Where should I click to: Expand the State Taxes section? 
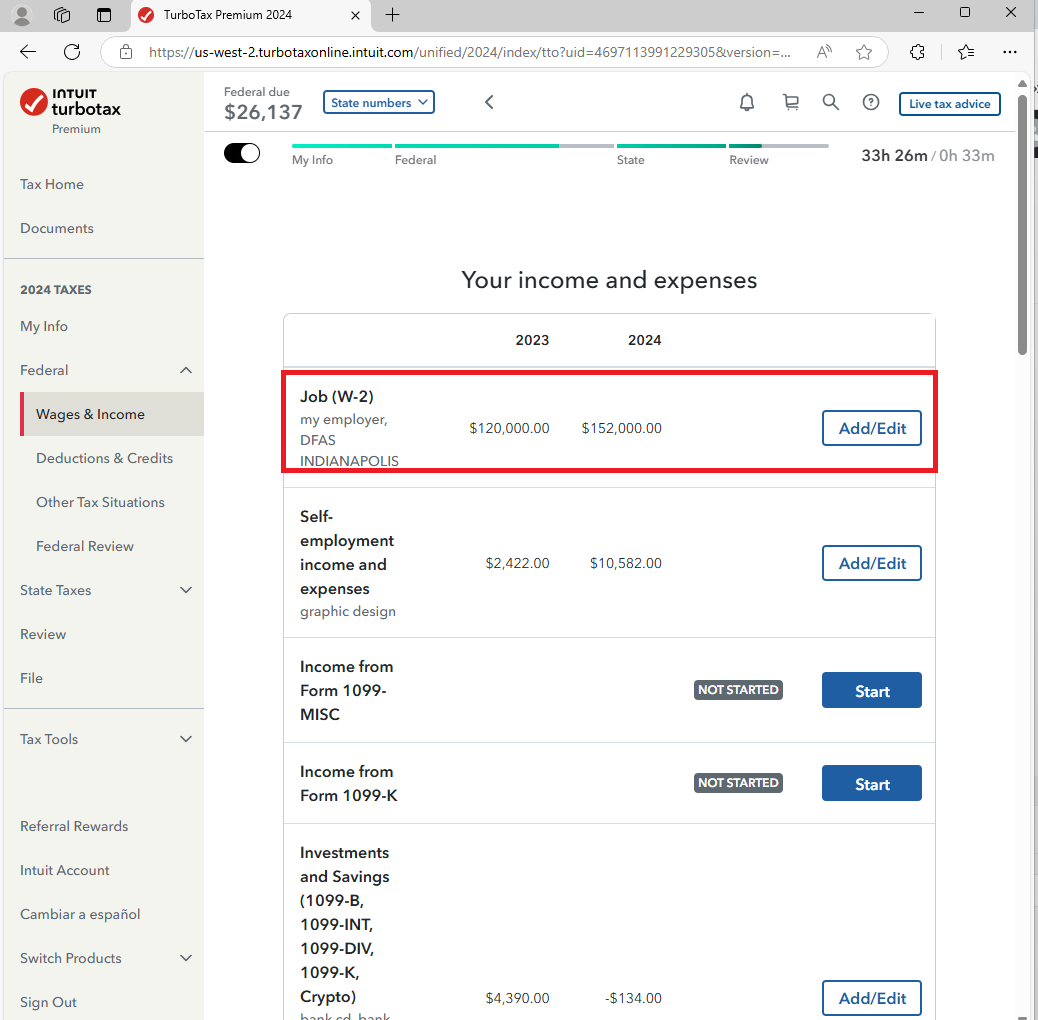click(x=186, y=590)
